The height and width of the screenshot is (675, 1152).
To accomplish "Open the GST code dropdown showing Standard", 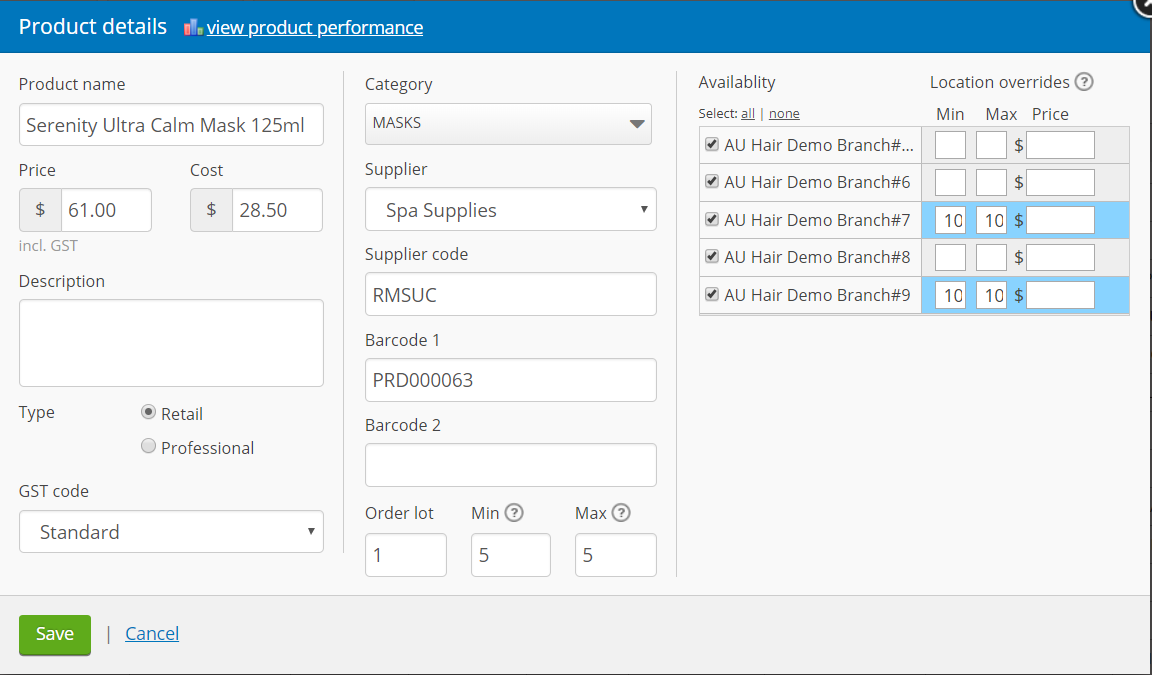I will 171,531.
